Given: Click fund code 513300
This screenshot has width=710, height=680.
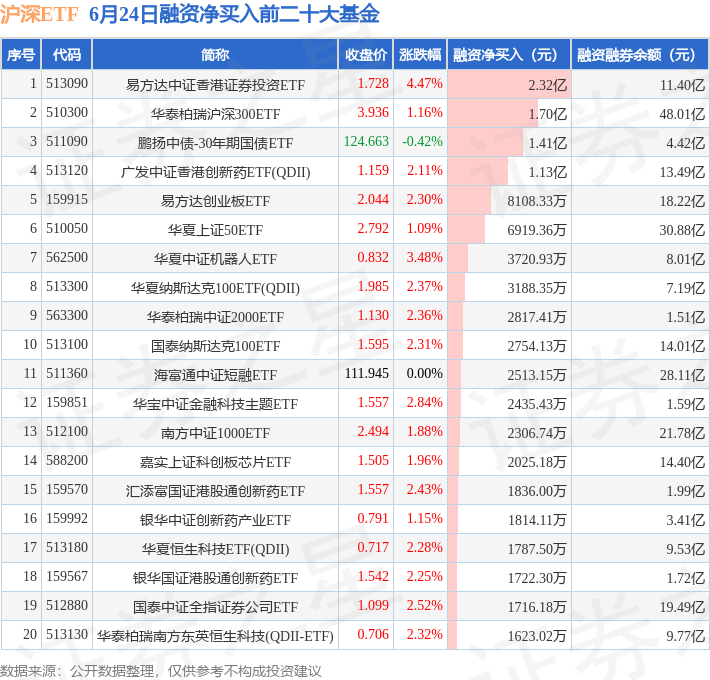Looking at the screenshot, I should pyautogui.click(x=67, y=287).
